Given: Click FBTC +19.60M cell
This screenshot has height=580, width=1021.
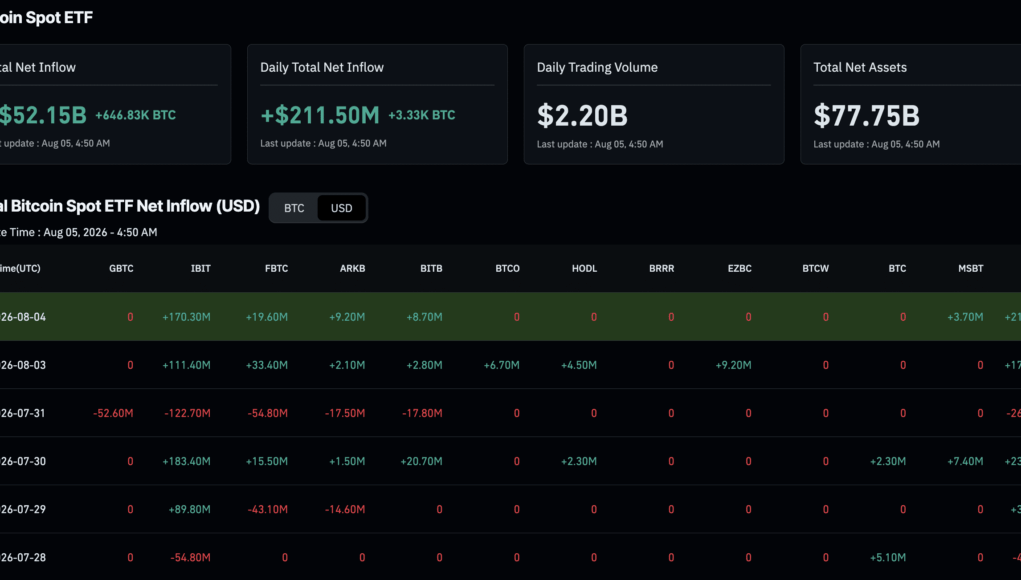Looking at the screenshot, I should [266, 317].
